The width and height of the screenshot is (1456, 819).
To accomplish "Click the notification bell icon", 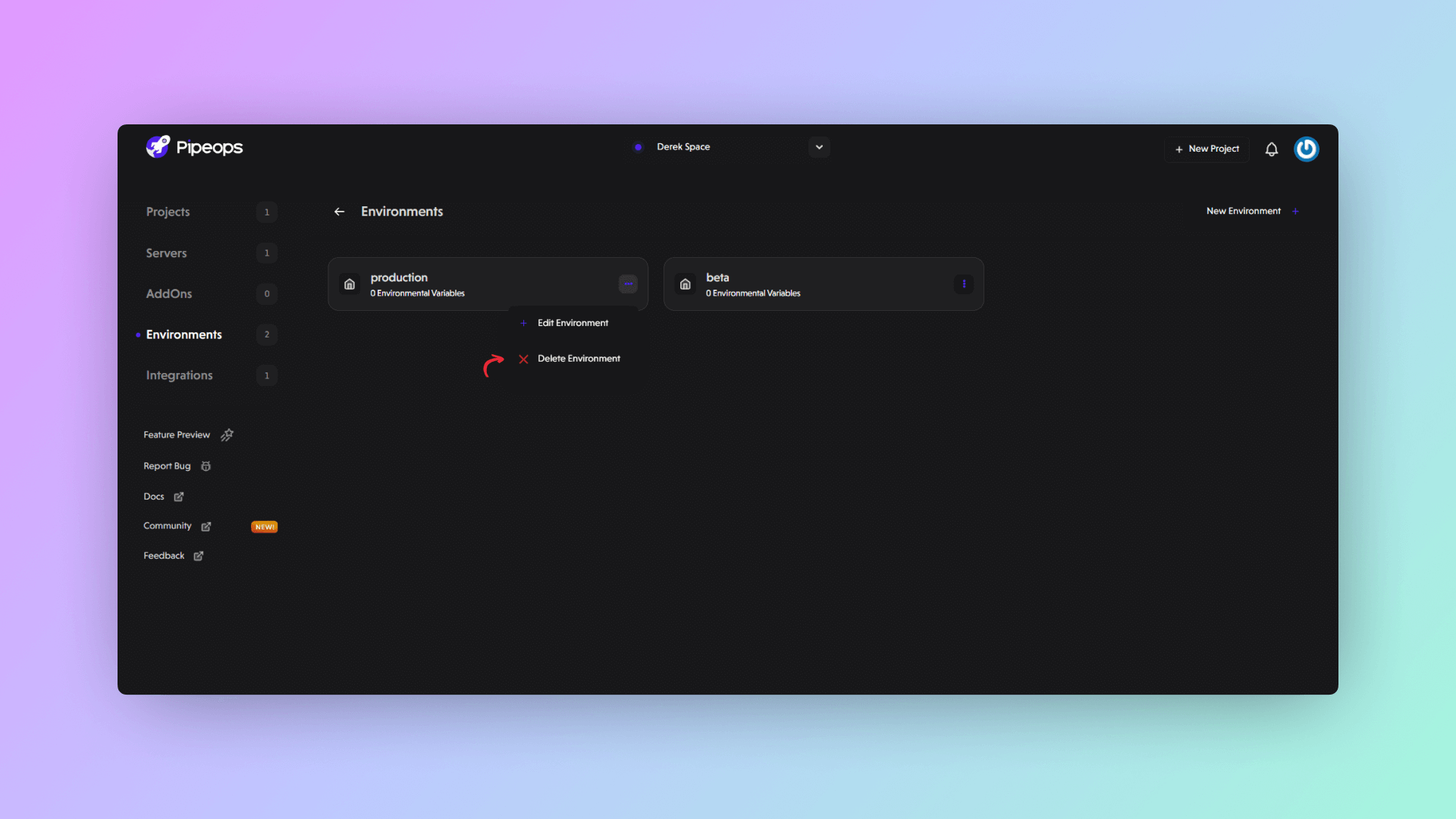I will point(1272,148).
